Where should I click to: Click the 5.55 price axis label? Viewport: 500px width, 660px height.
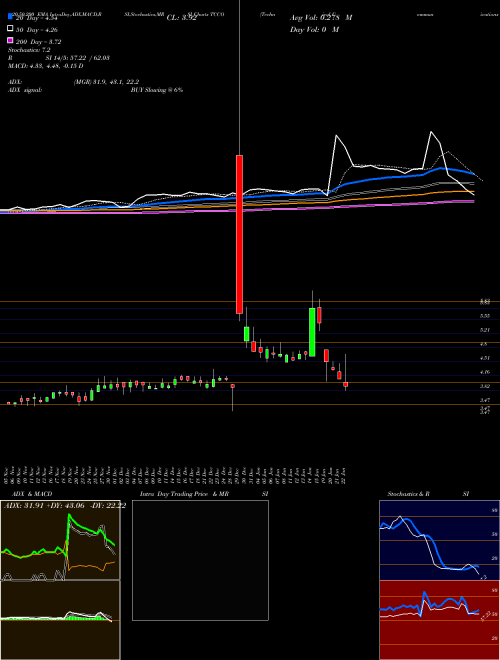coord(485,316)
